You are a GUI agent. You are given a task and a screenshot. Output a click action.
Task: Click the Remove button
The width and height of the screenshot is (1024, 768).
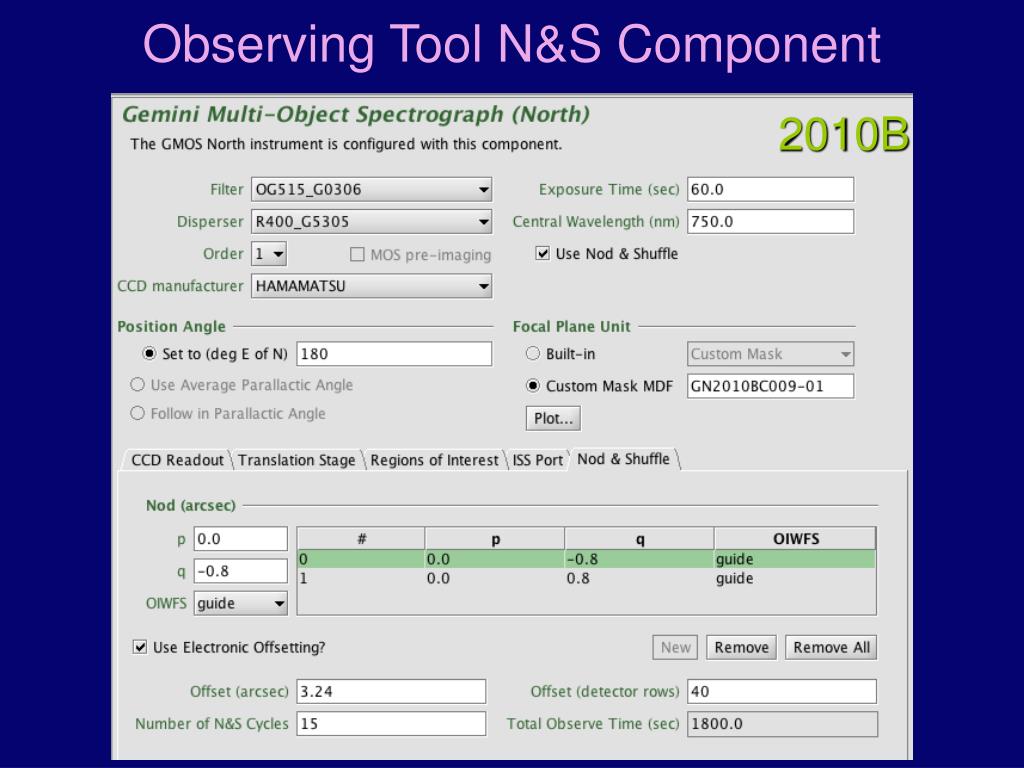tap(741, 647)
